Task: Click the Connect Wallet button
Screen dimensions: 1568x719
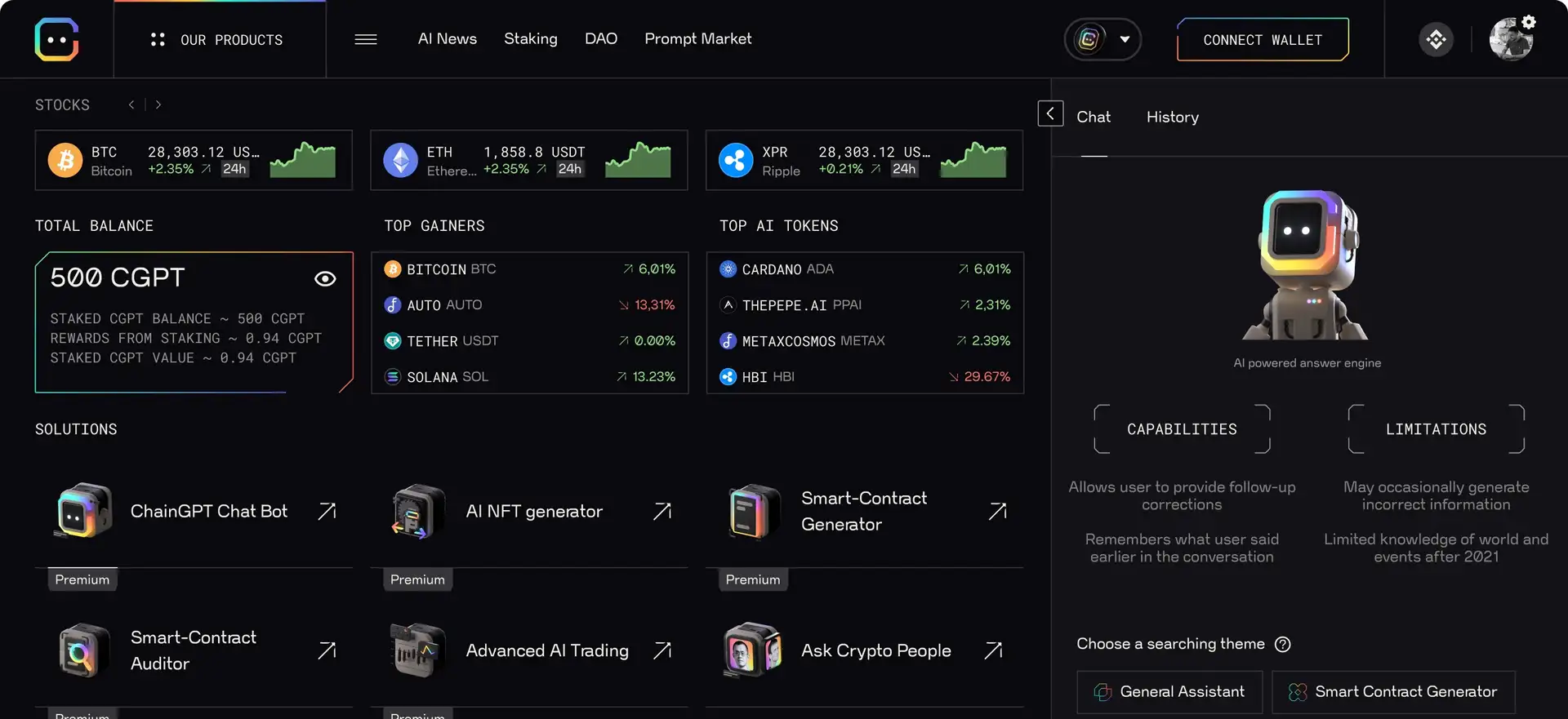Action: (x=1263, y=40)
